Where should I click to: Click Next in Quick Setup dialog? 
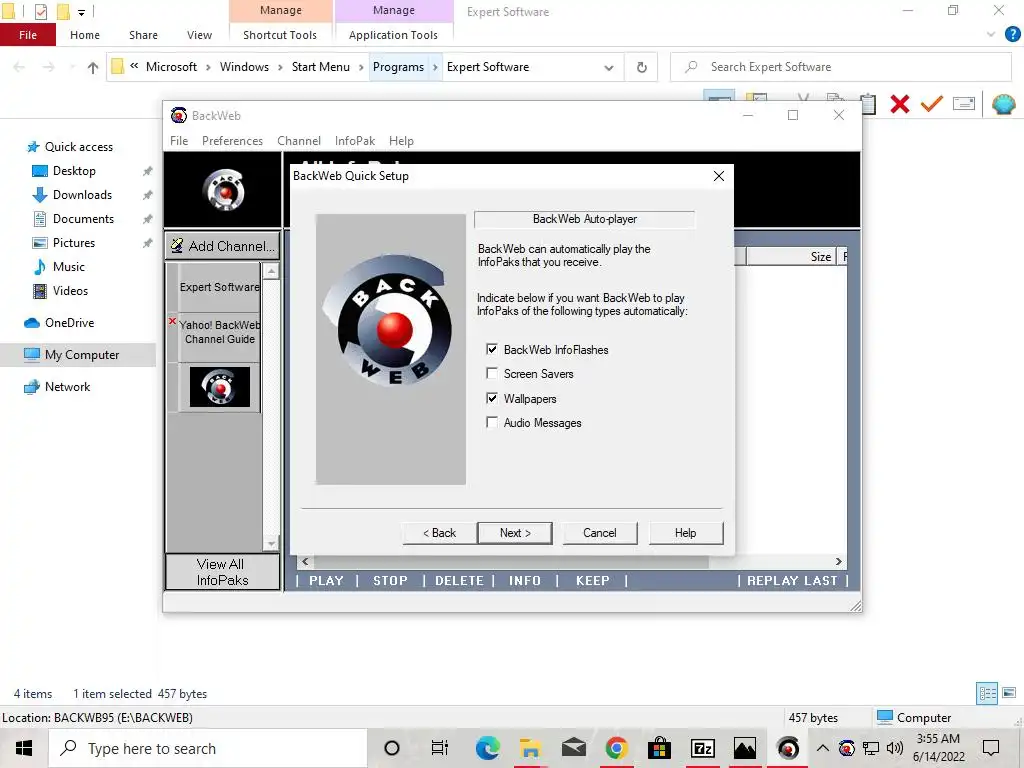pyautogui.click(x=515, y=533)
